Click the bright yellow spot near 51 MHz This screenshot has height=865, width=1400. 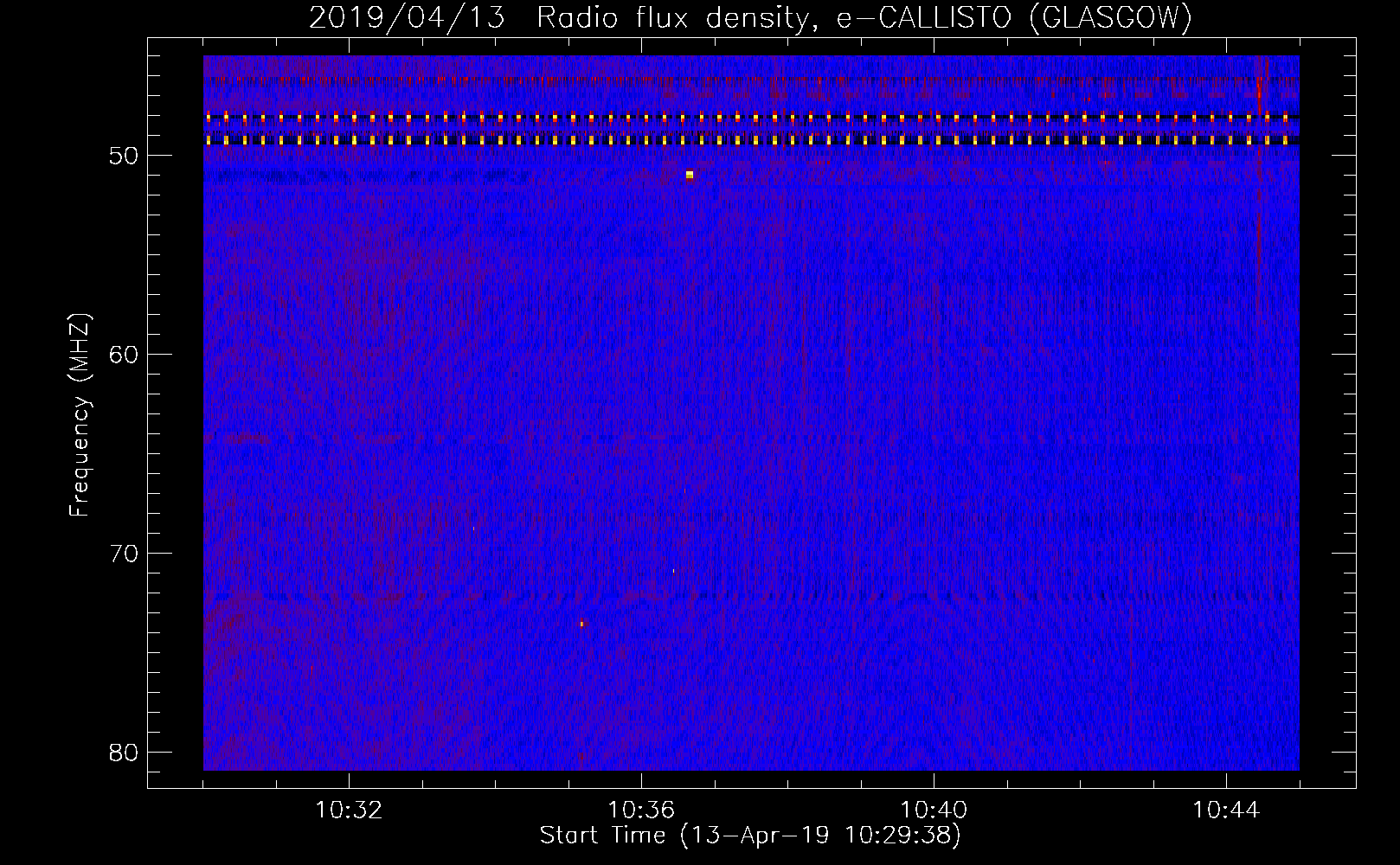pos(690,175)
